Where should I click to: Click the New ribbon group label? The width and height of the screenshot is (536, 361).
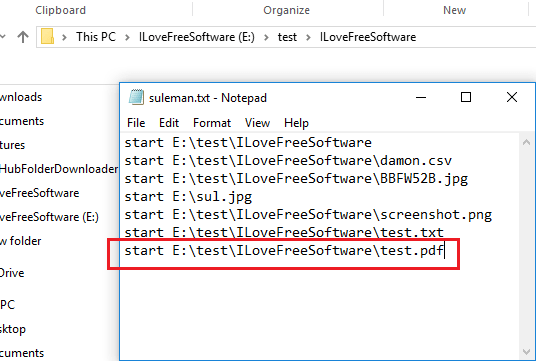454,10
